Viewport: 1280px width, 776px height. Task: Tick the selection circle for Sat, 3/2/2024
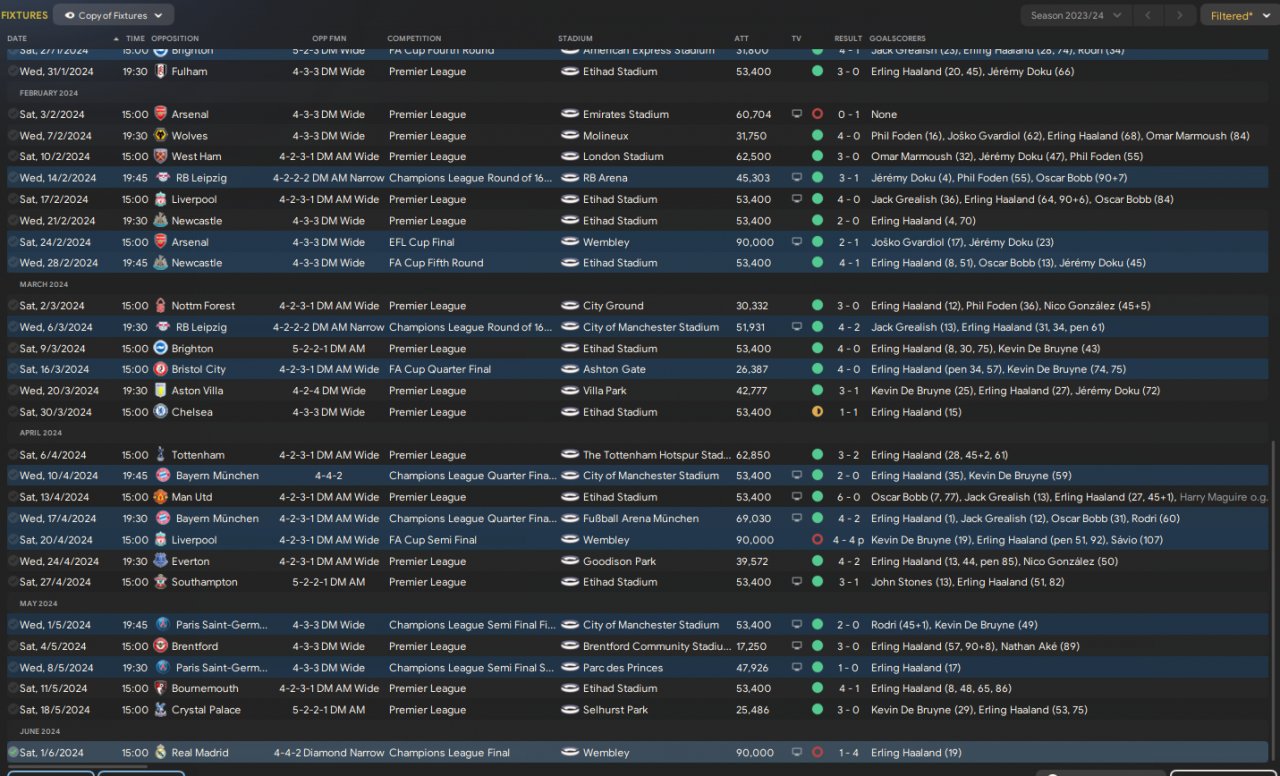[13, 114]
